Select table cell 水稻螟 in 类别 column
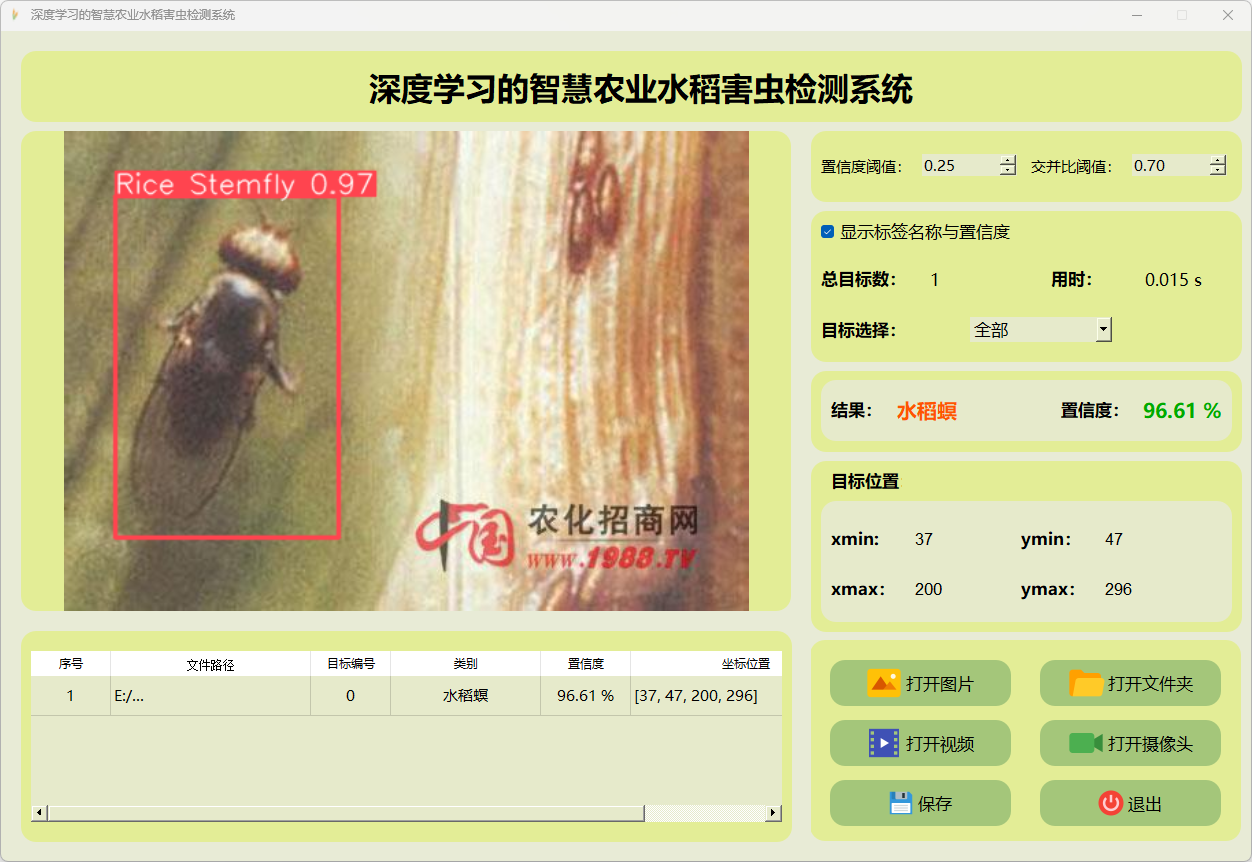The height and width of the screenshot is (862, 1252). pos(465,696)
